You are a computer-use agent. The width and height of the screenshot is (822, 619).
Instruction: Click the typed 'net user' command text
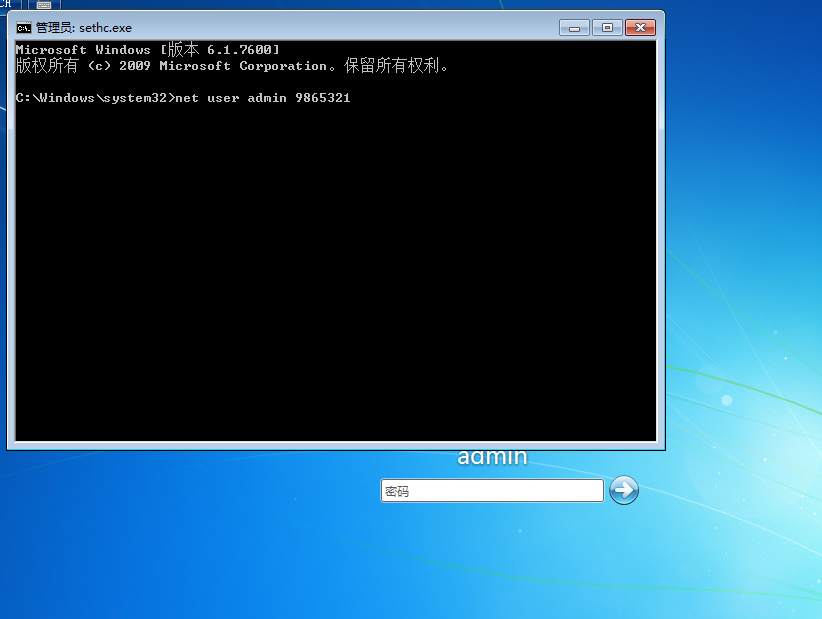[207, 98]
